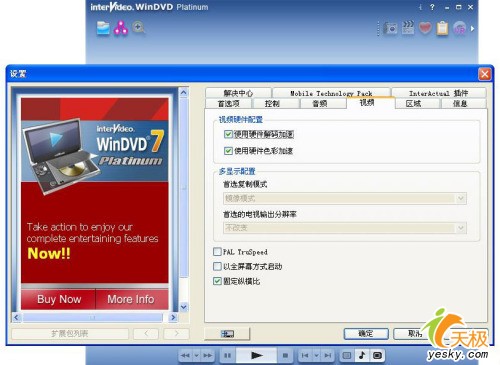Switch to InterActual 插件 tab
This screenshot has width=500, height=365.
pyautogui.click(x=439, y=93)
